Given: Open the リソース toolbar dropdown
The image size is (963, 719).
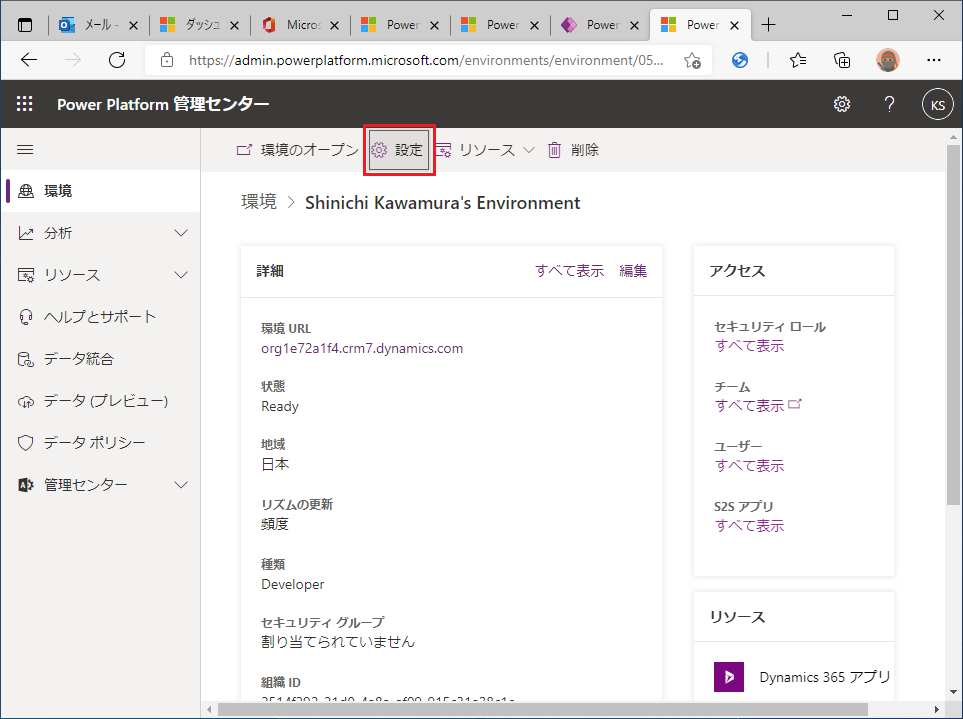Looking at the screenshot, I should click(485, 150).
